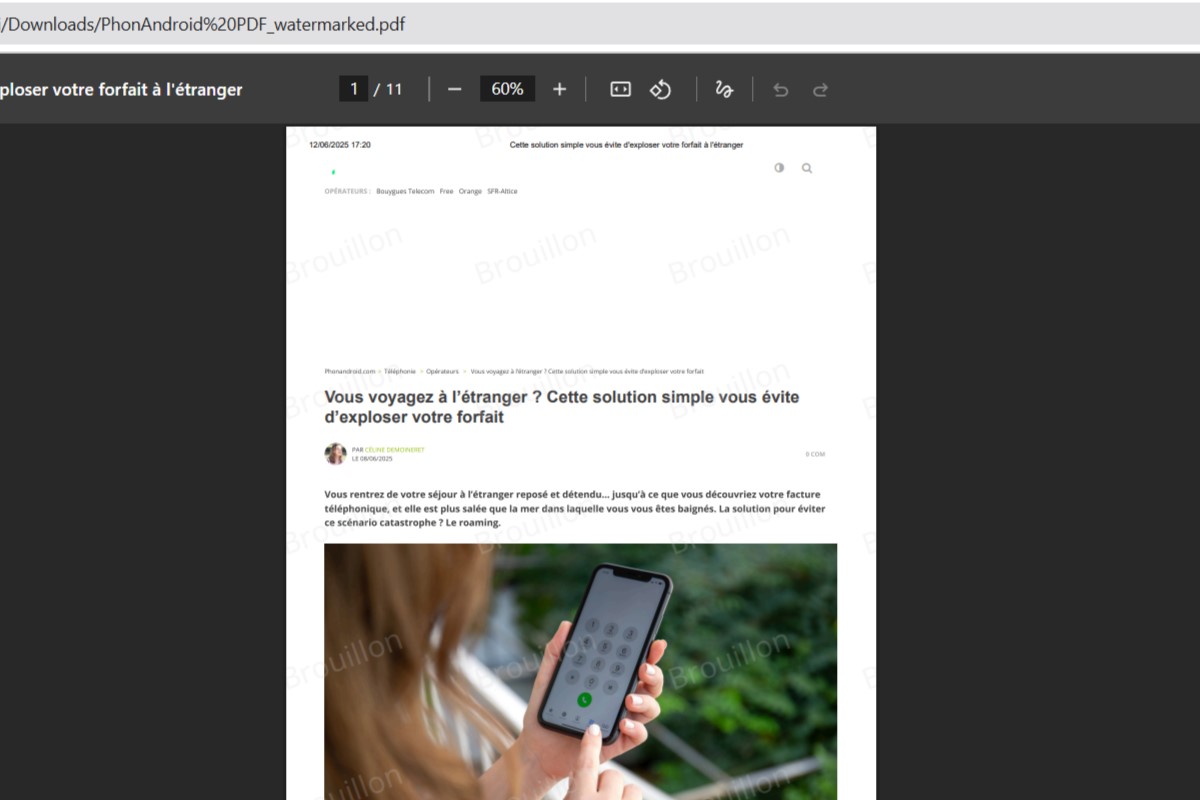Screen dimensions: 1200x800
Task: Follow the Opérateurs breadcrumb link
Action: click(442, 371)
